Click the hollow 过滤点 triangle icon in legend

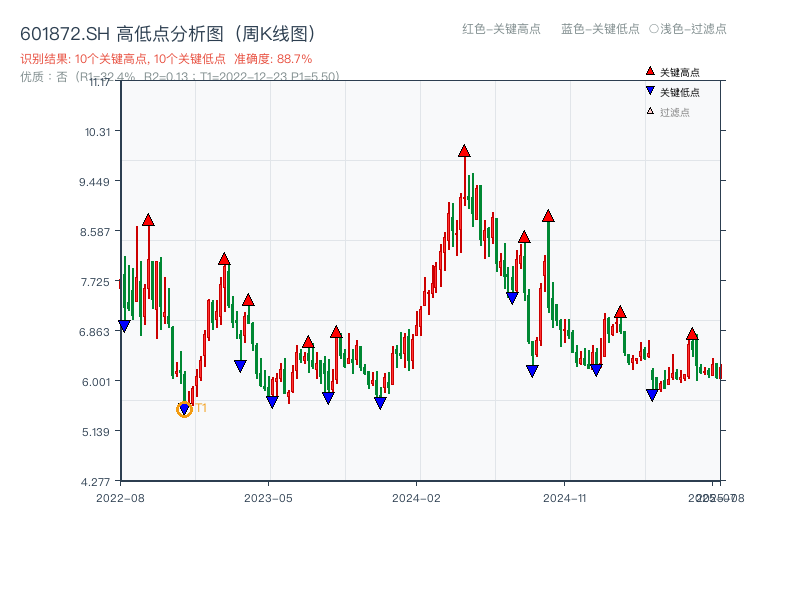650,108
